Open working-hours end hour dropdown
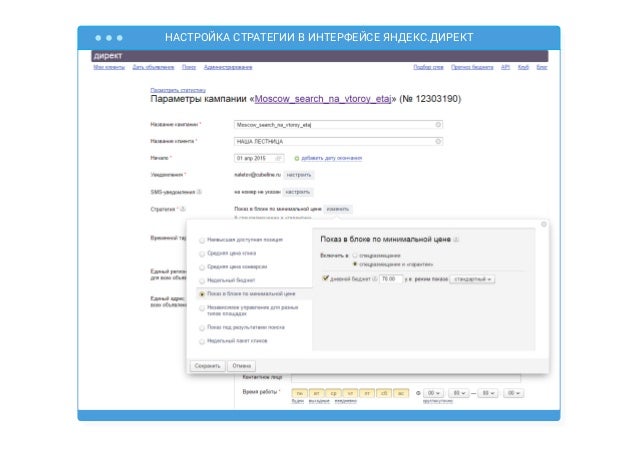This screenshot has height=450, width=638. coord(487,393)
